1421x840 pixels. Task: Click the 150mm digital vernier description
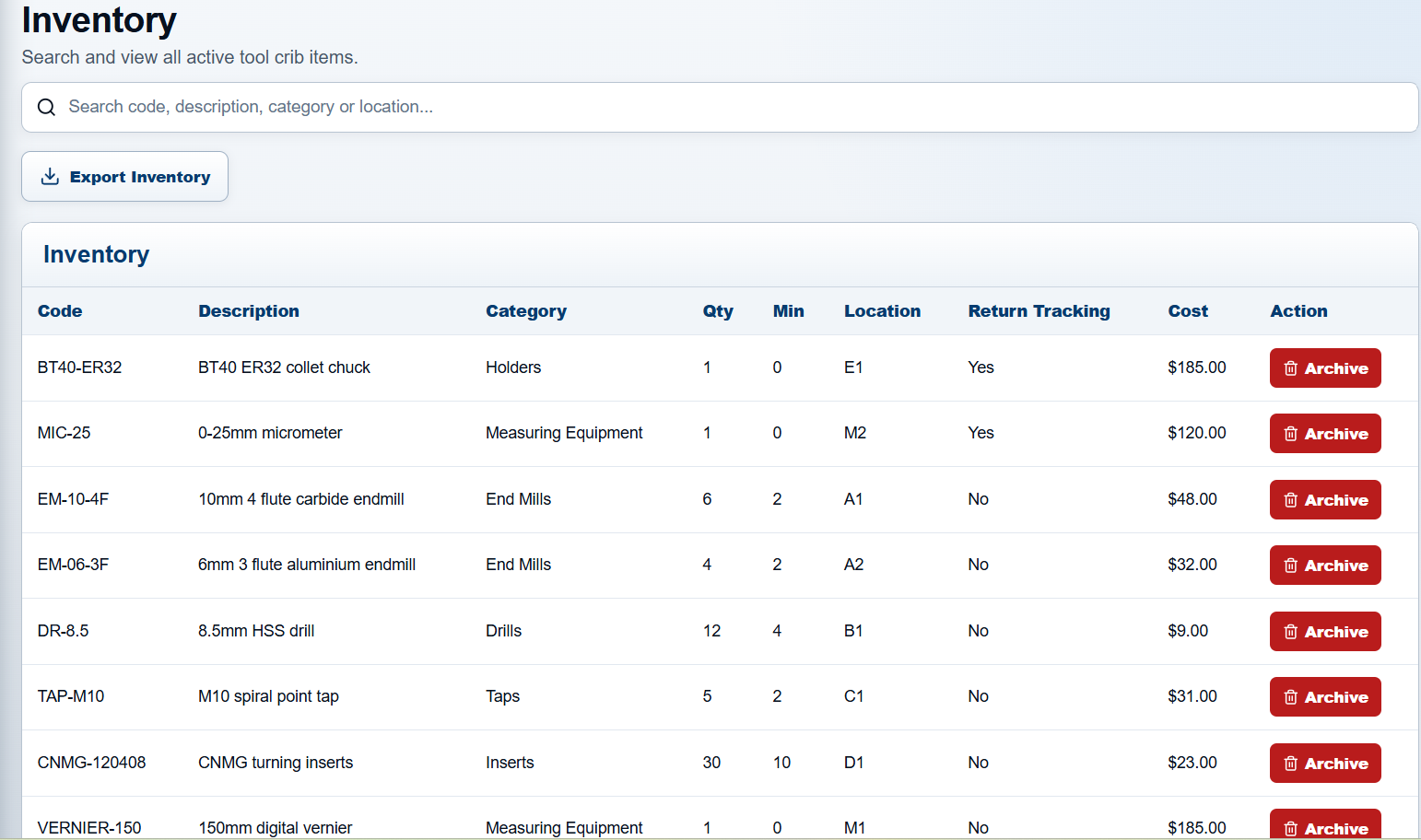click(276, 828)
